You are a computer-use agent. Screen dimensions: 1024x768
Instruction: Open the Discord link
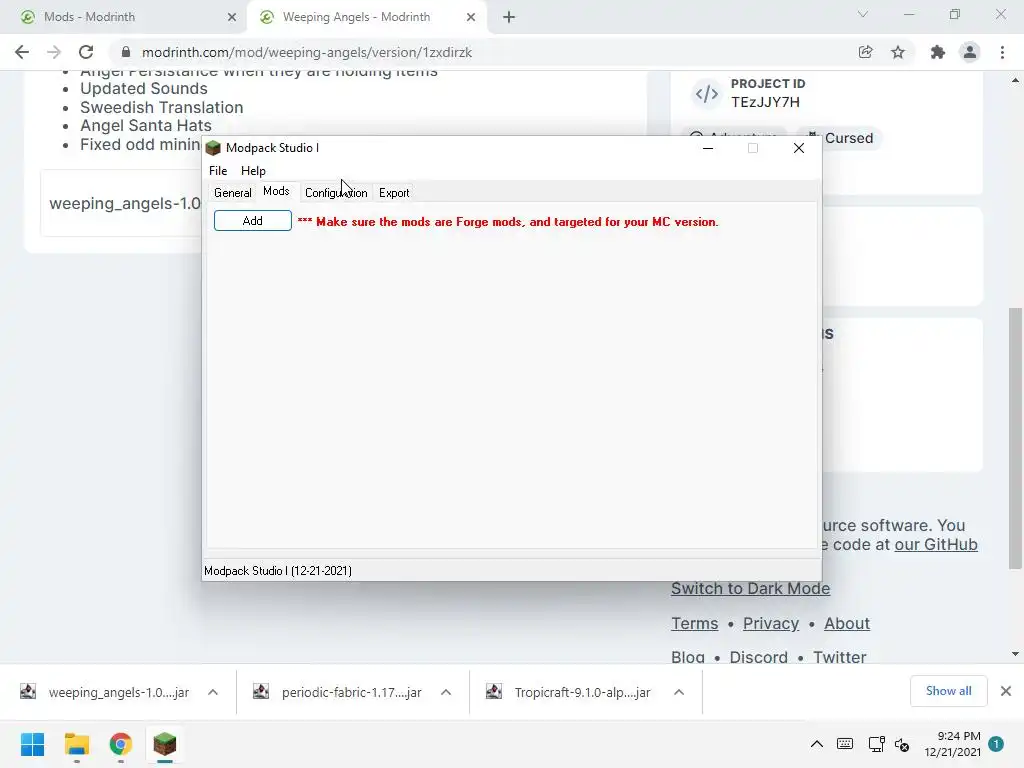tap(758, 656)
